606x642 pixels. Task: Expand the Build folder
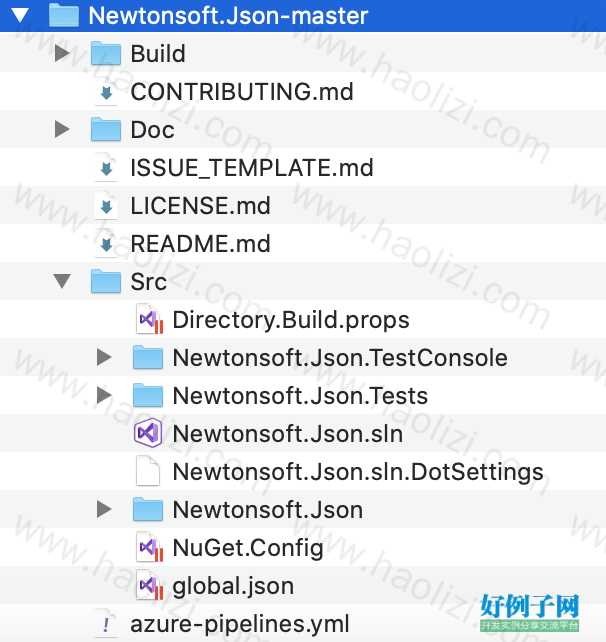click(x=62, y=53)
